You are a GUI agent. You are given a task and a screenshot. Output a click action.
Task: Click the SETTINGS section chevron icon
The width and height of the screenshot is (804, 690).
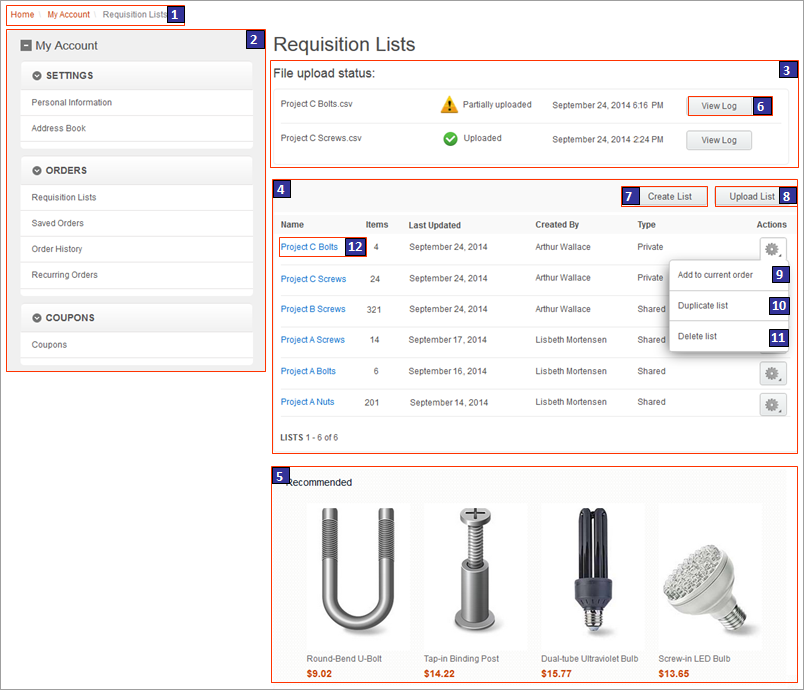coord(39,75)
